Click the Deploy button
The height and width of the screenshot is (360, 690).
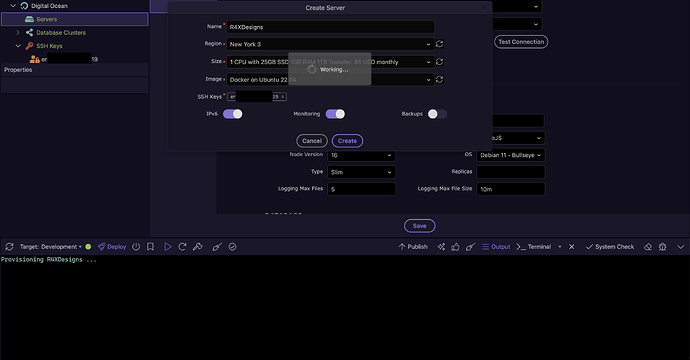tap(112, 247)
